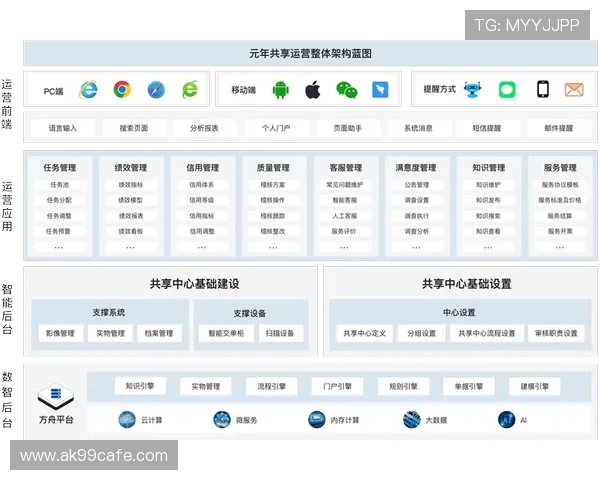
Task: Click 知识搜索 under 知识管理
Action: pyautogui.click(x=488, y=216)
